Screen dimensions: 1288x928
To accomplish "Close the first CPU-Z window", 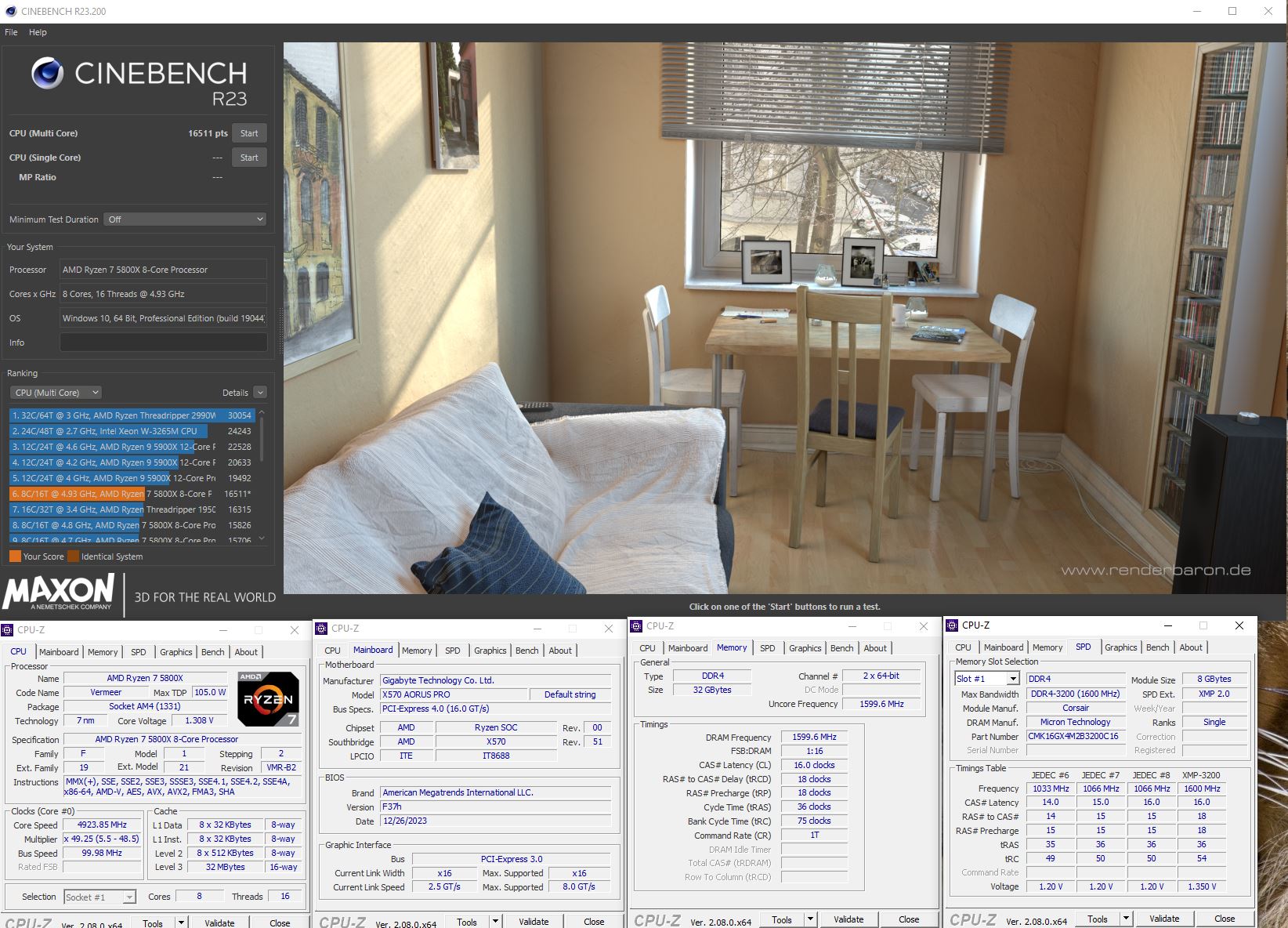I will 295,629.
